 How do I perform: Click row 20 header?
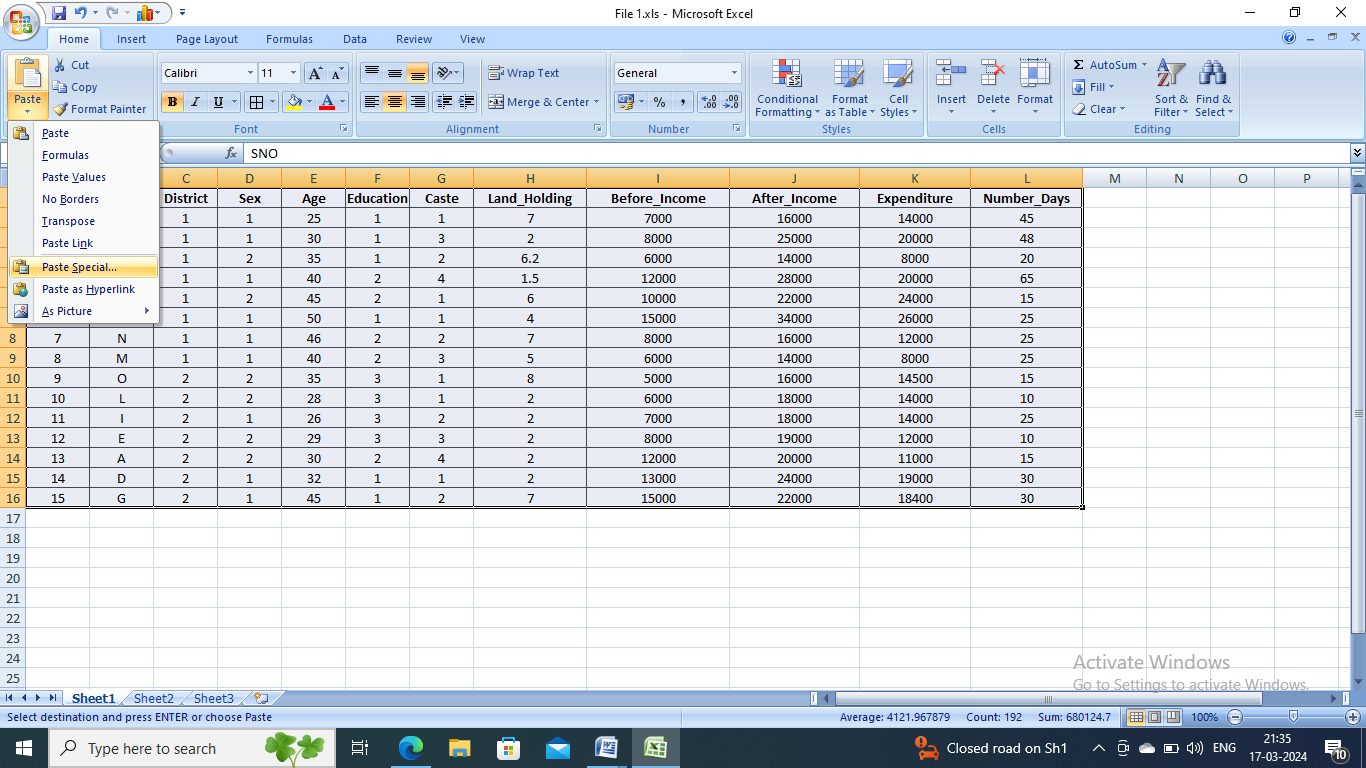[x=13, y=578]
